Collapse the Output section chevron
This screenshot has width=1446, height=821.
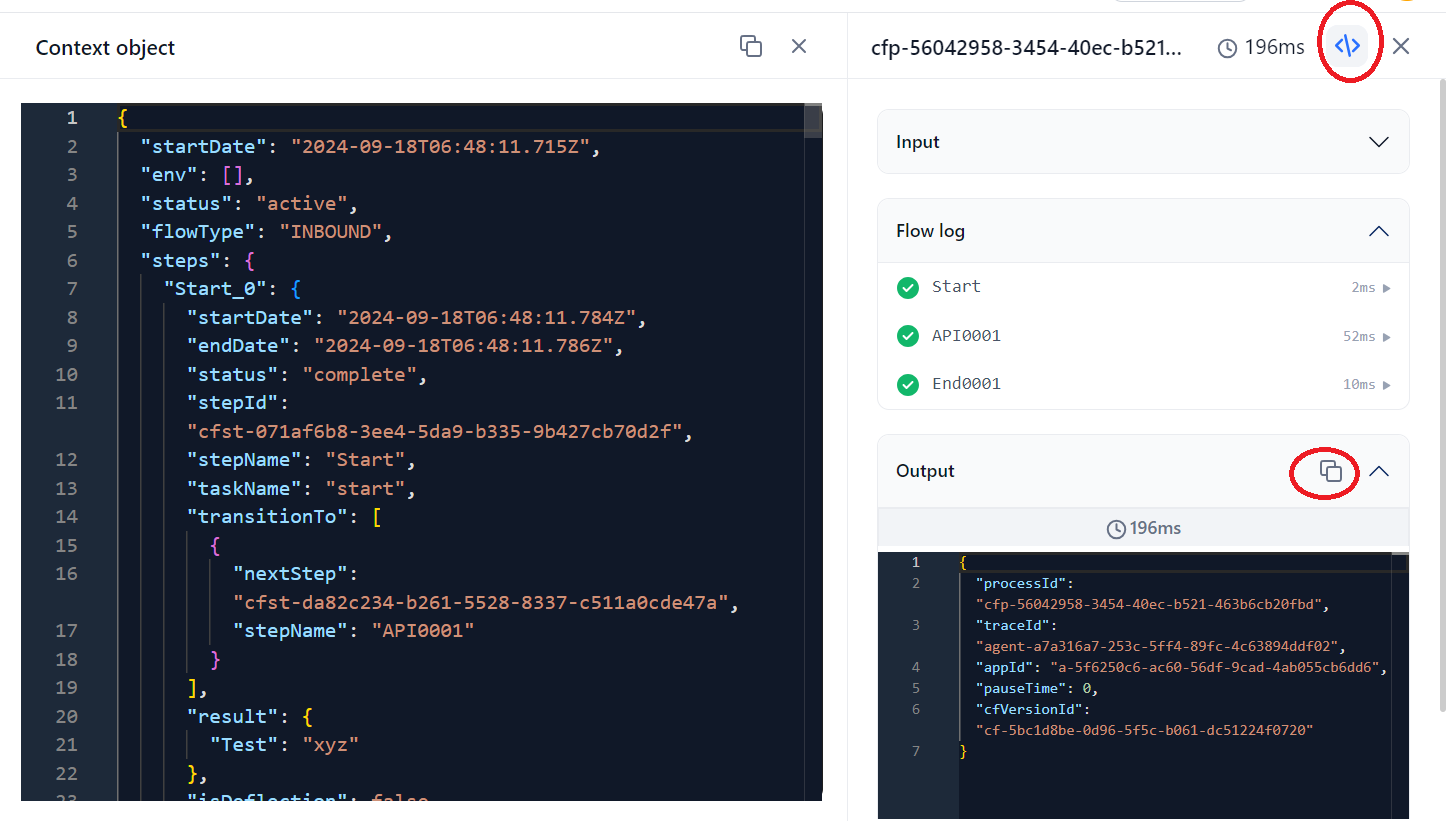(1379, 471)
